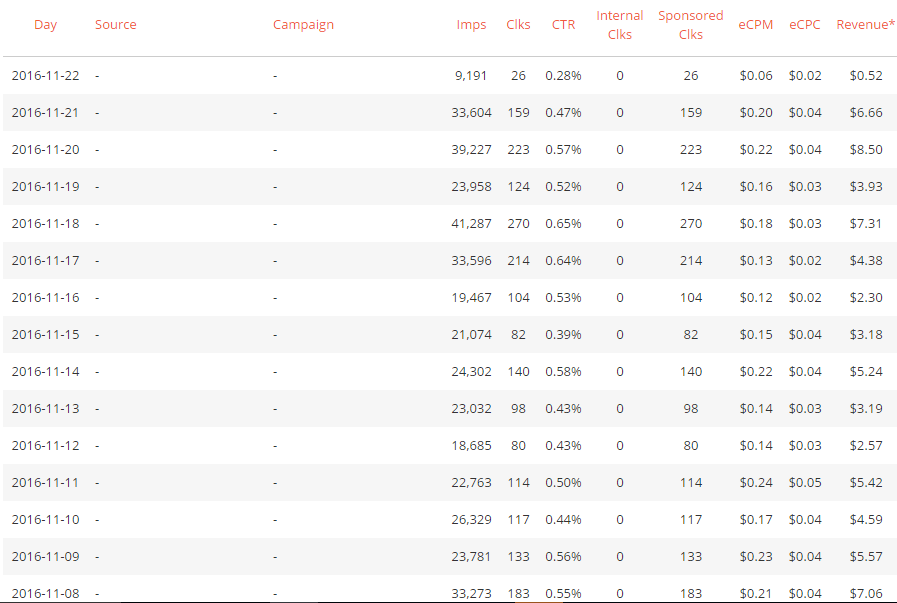Click the $6.66 revenue value

click(x=865, y=113)
